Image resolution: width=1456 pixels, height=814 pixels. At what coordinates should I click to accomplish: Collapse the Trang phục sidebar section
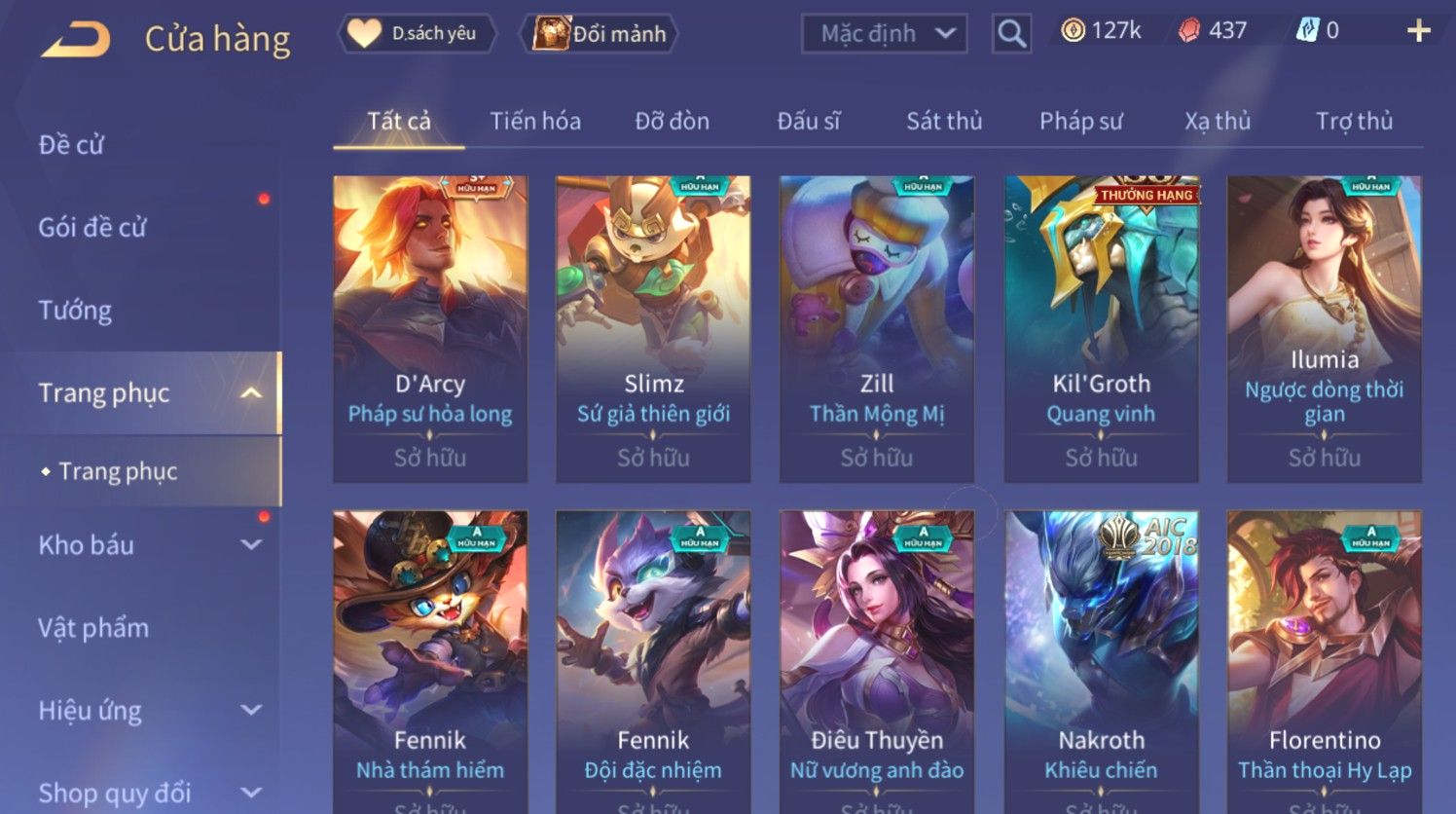tap(250, 393)
